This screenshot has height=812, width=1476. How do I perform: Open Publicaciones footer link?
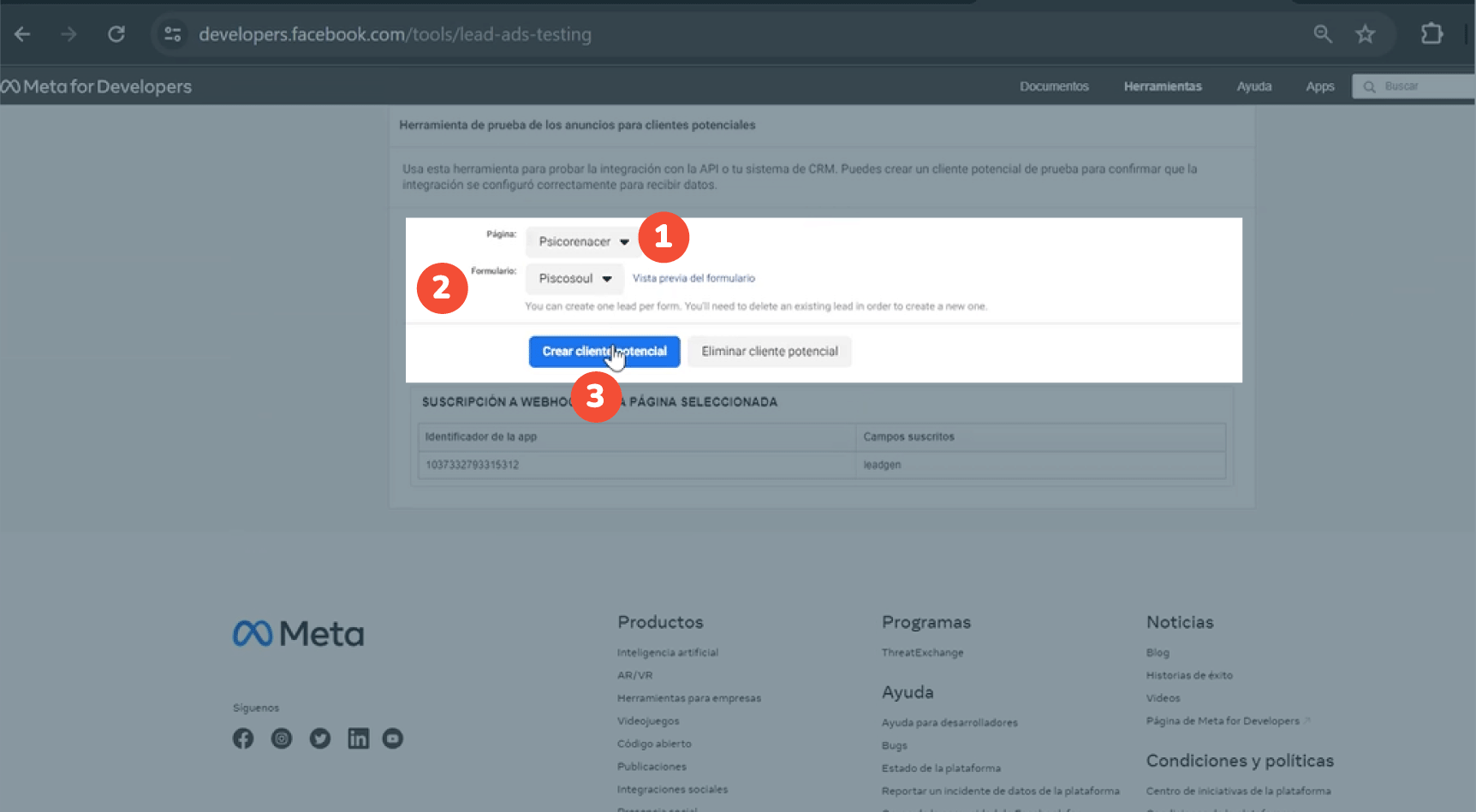[x=652, y=767]
